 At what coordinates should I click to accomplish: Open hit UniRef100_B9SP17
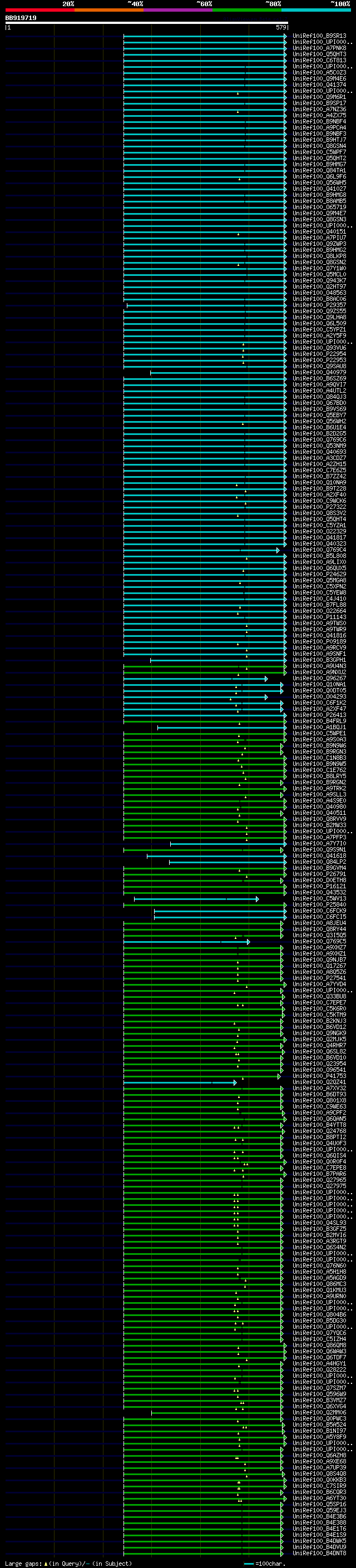coord(319,103)
